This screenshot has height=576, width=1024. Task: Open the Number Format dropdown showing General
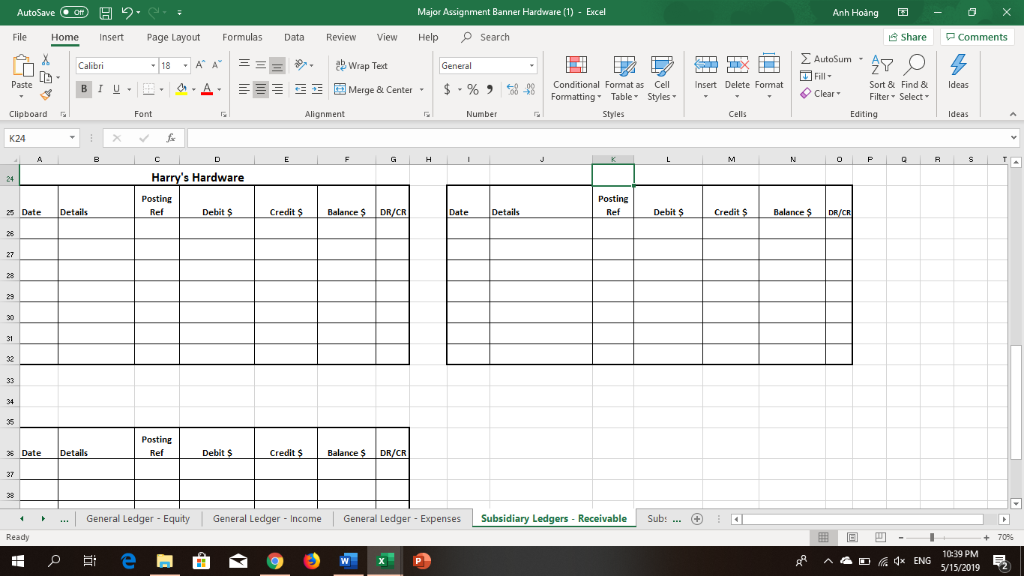pyautogui.click(x=487, y=64)
